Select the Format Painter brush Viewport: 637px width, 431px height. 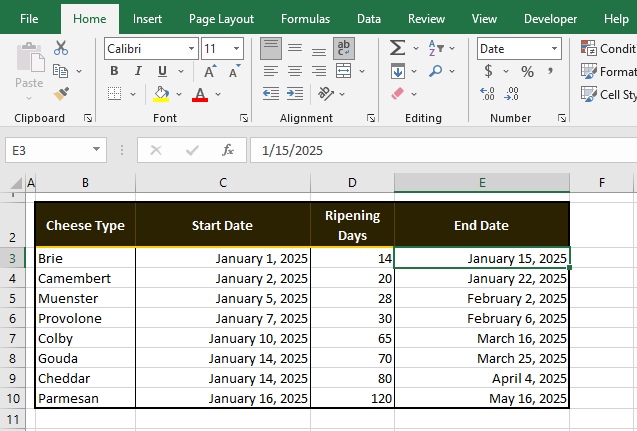tap(61, 94)
